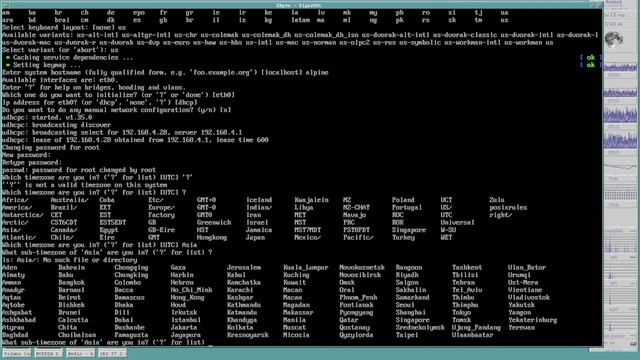Click 'Novosibirsk' in the Asia sub-timezone list

[x=360, y=275]
